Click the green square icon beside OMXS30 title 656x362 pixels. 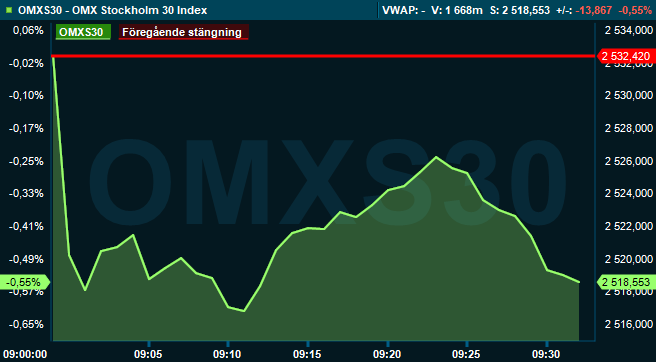(x=9, y=10)
